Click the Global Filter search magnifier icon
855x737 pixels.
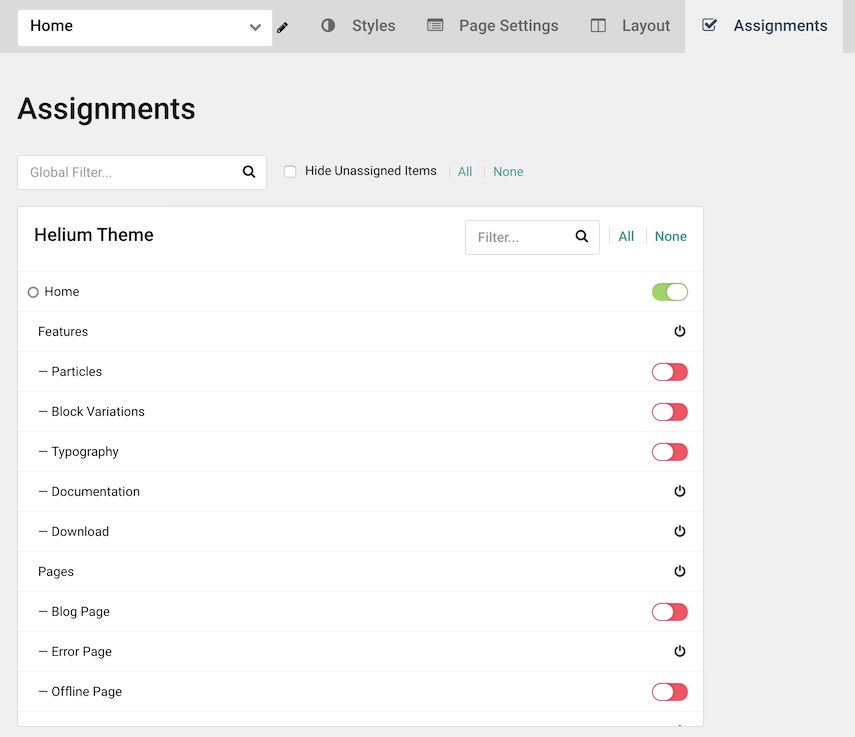point(249,172)
